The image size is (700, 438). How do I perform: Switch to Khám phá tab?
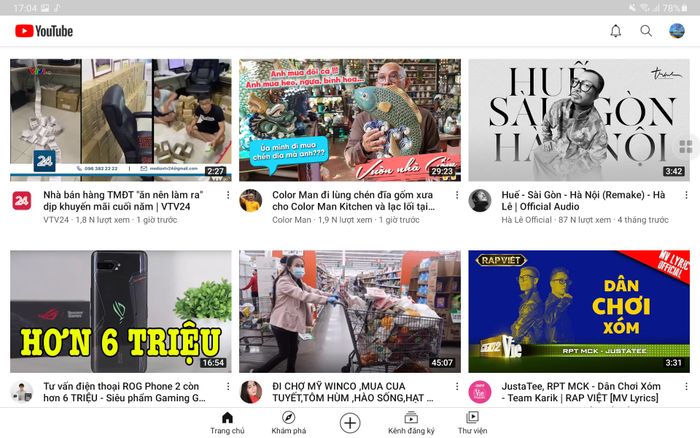(x=288, y=423)
